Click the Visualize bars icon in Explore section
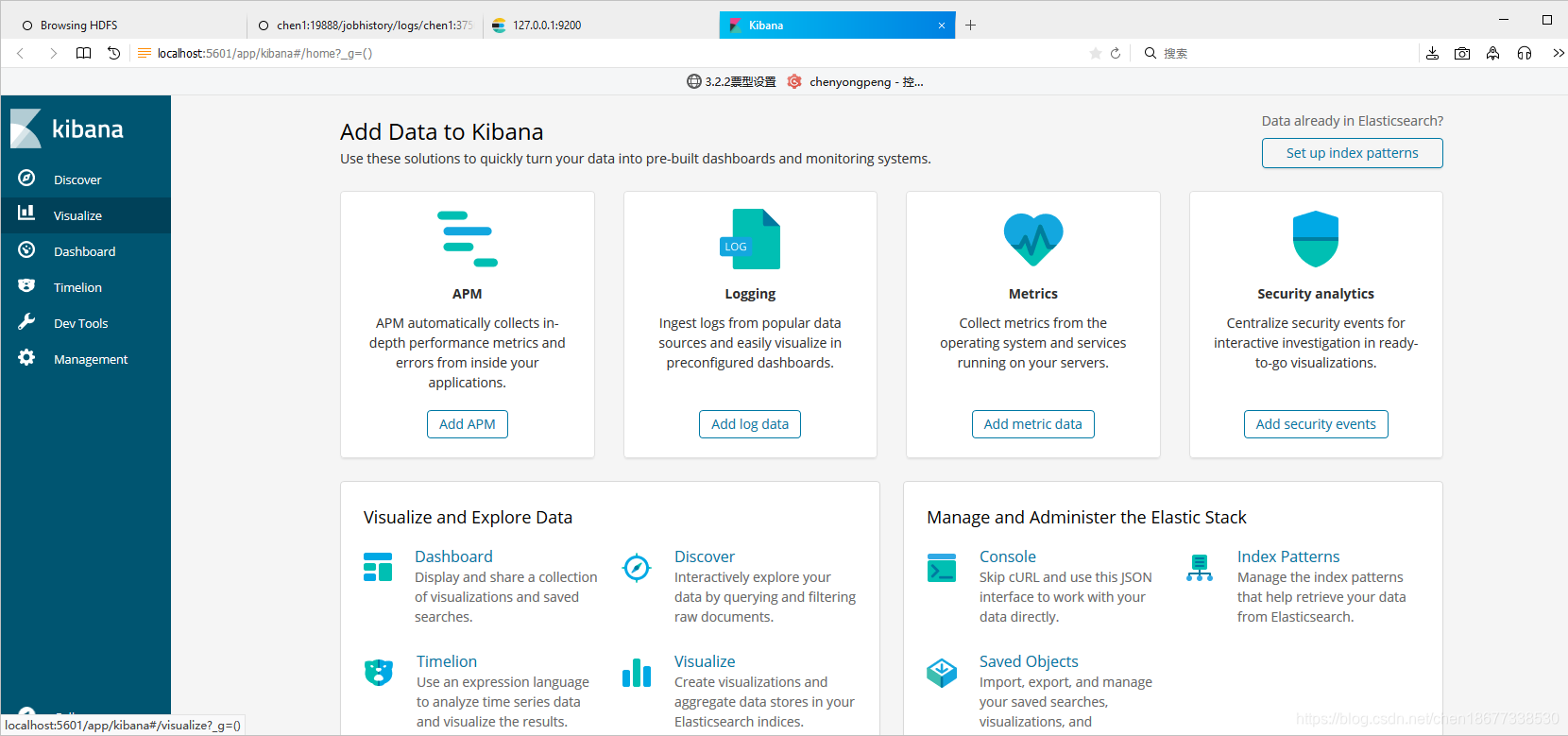Screen dimensions: 1568x736 coord(637,673)
